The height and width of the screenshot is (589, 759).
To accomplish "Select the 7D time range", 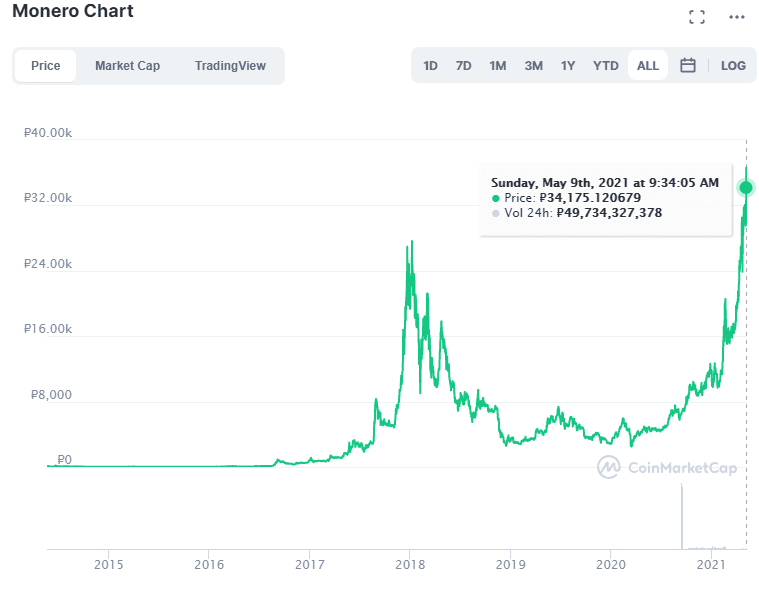I will pos(463,66).
